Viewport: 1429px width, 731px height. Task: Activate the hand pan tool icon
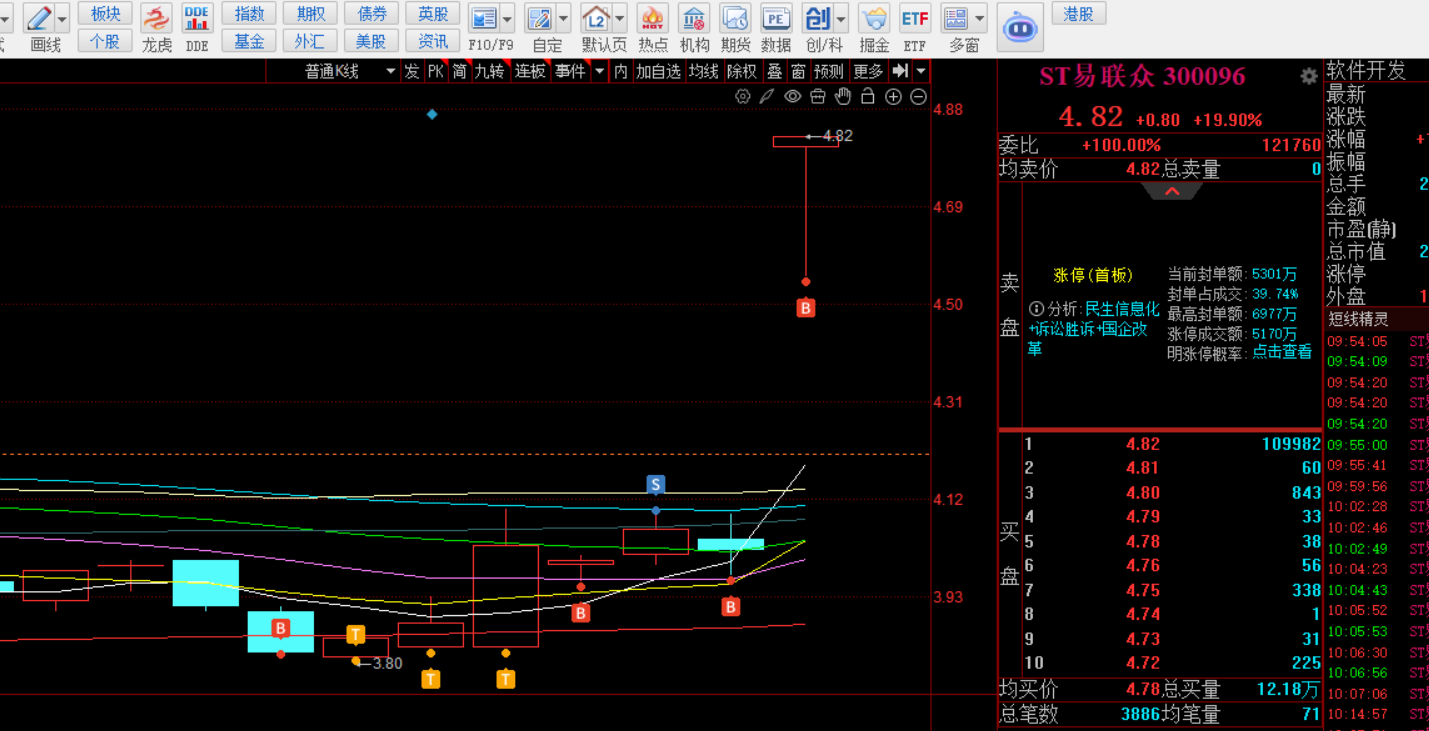(843, 96)
